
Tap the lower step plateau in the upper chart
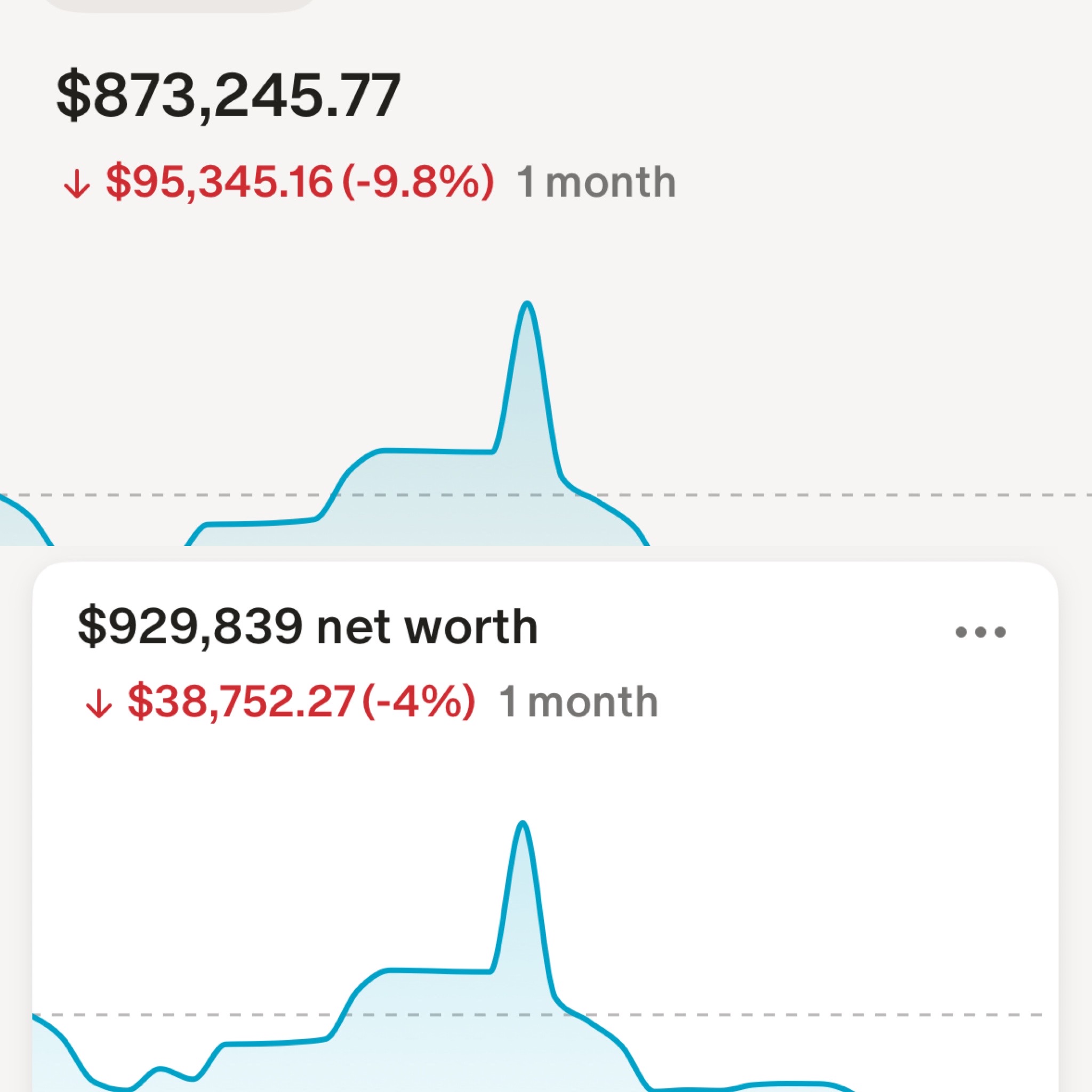click(260, 524)
